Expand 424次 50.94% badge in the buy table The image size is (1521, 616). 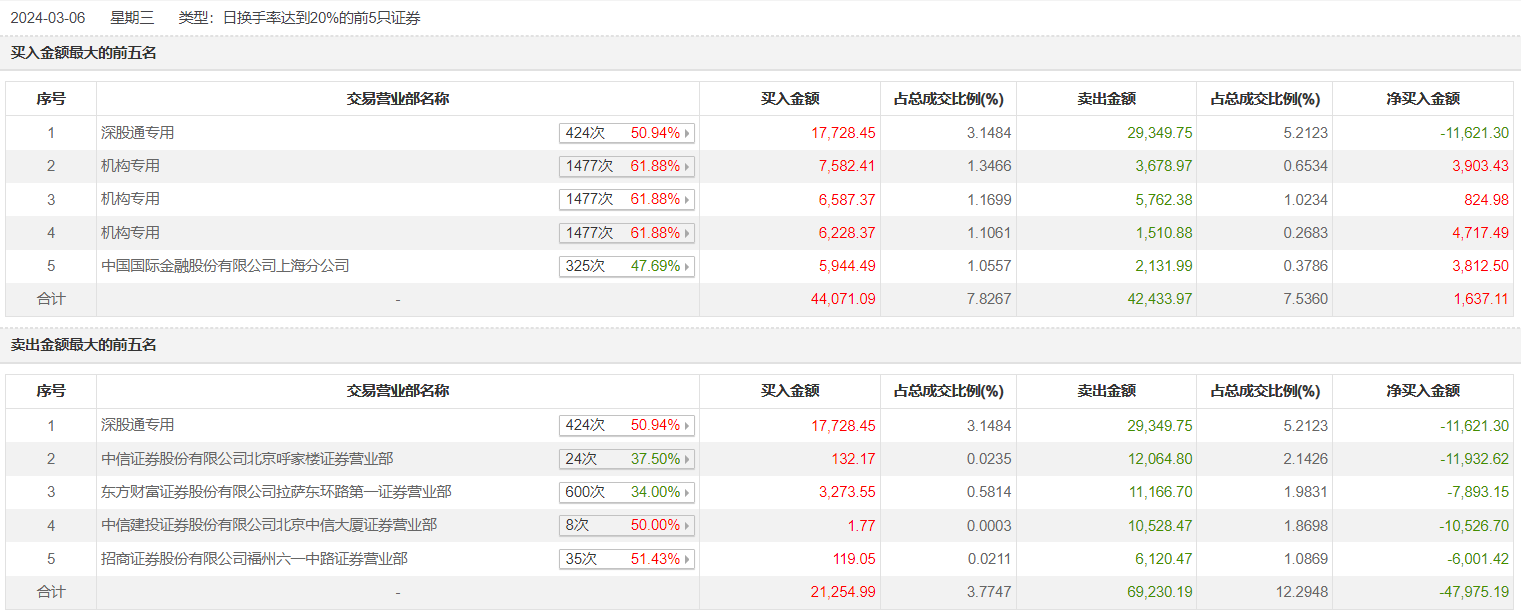[x=626, y=133]
